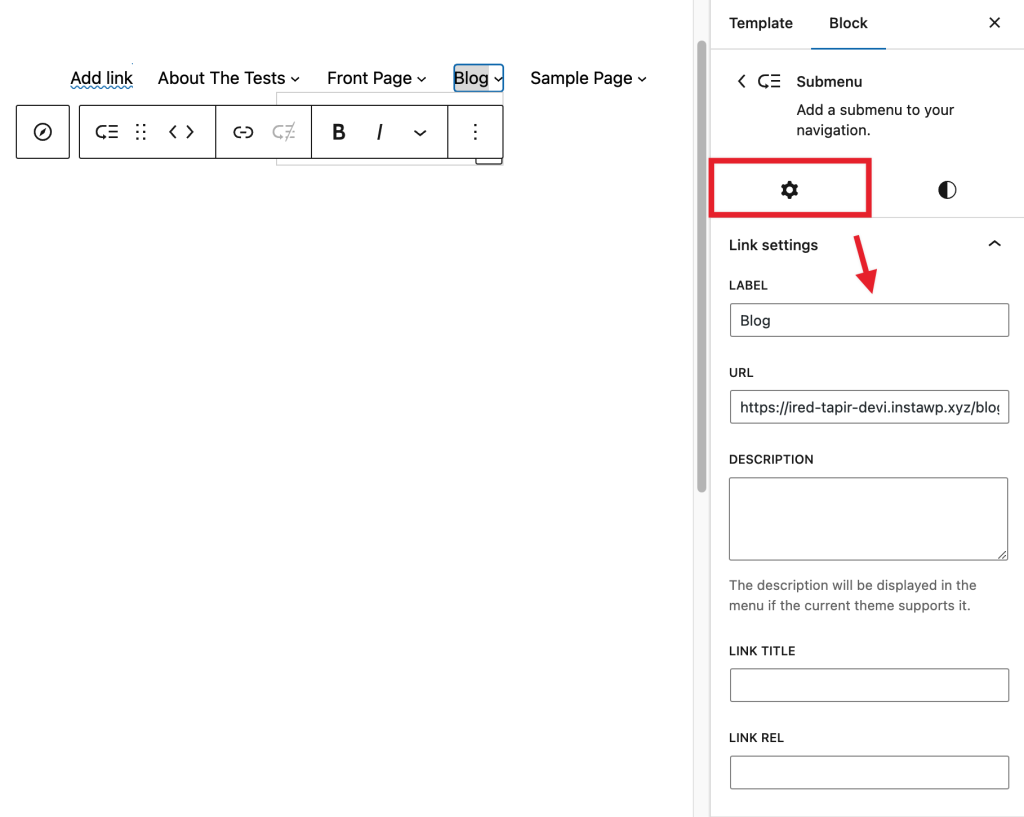The image size is (1024, 817).
Task: Click the highlighted Settings gear icon
Action: tap(791, 189)
